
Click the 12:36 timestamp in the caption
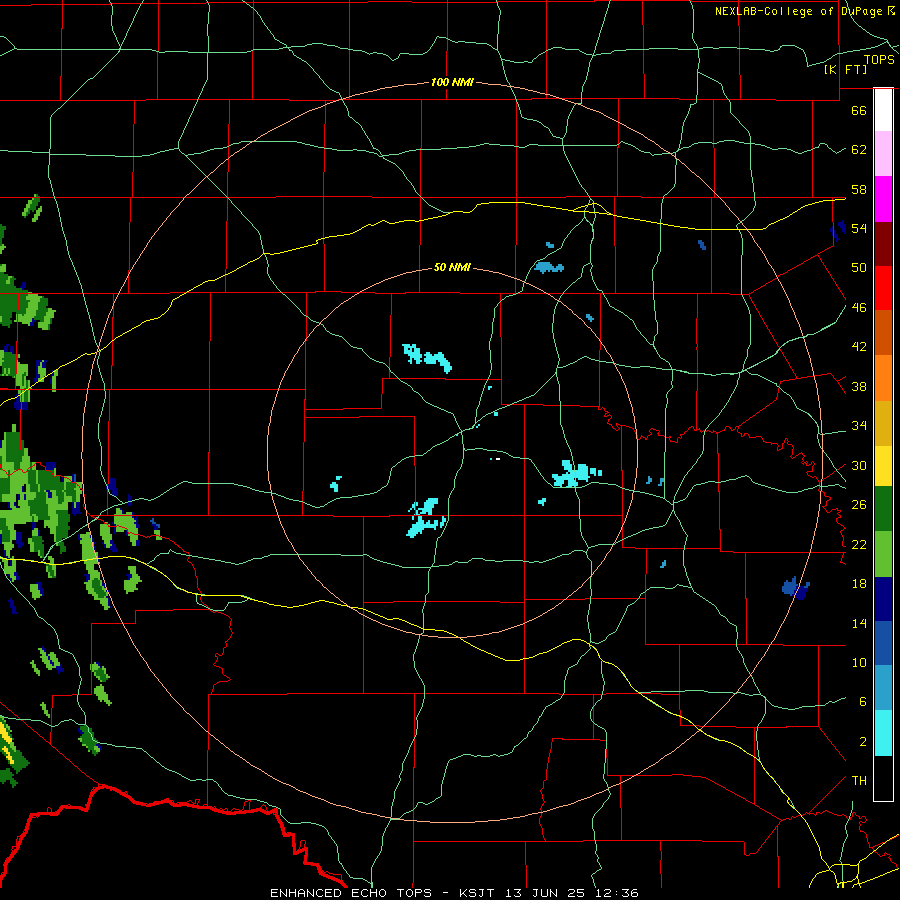click(x=616, y=893)
